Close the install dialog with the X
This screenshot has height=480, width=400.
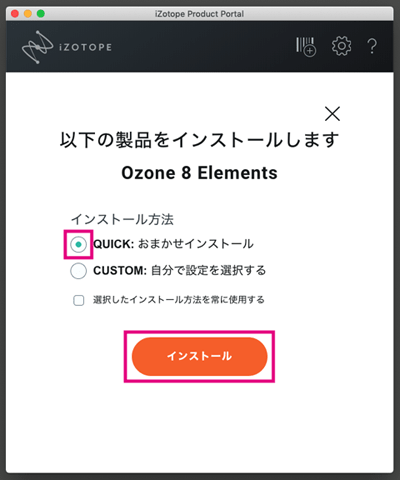pyautogui.click(x=332, y=114)
